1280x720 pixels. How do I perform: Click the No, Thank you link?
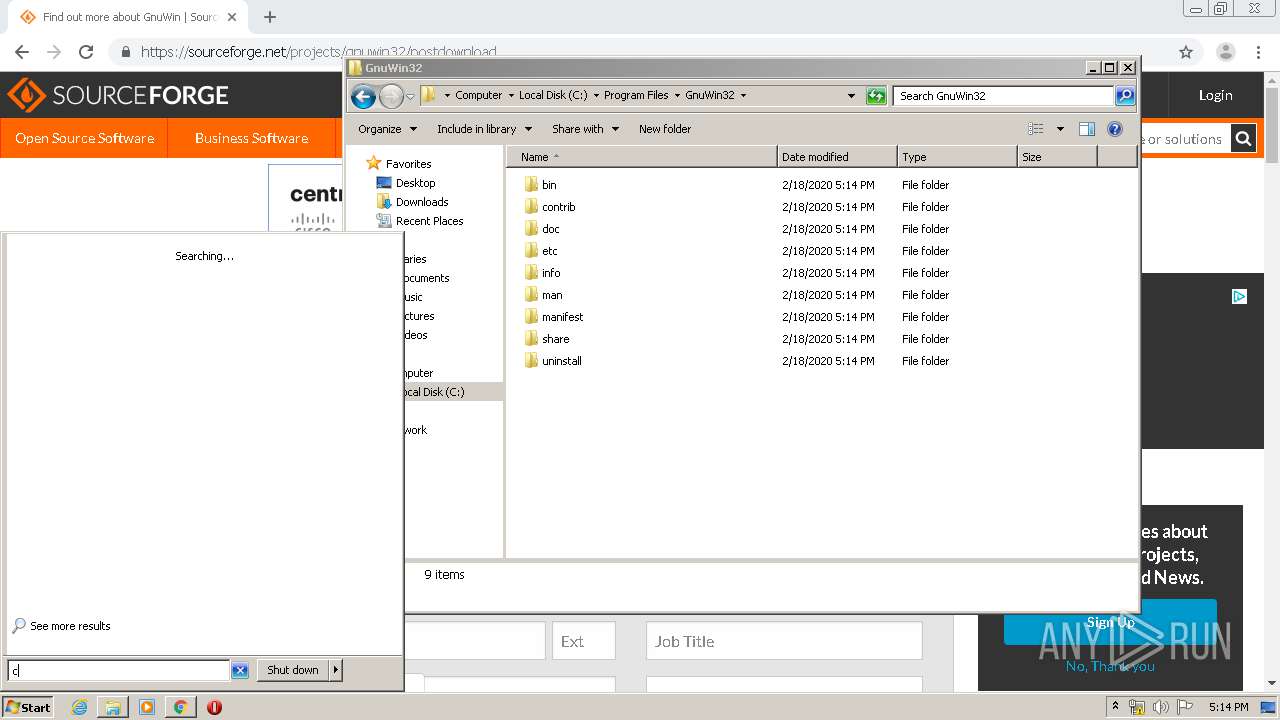[x=1110, y=666]
